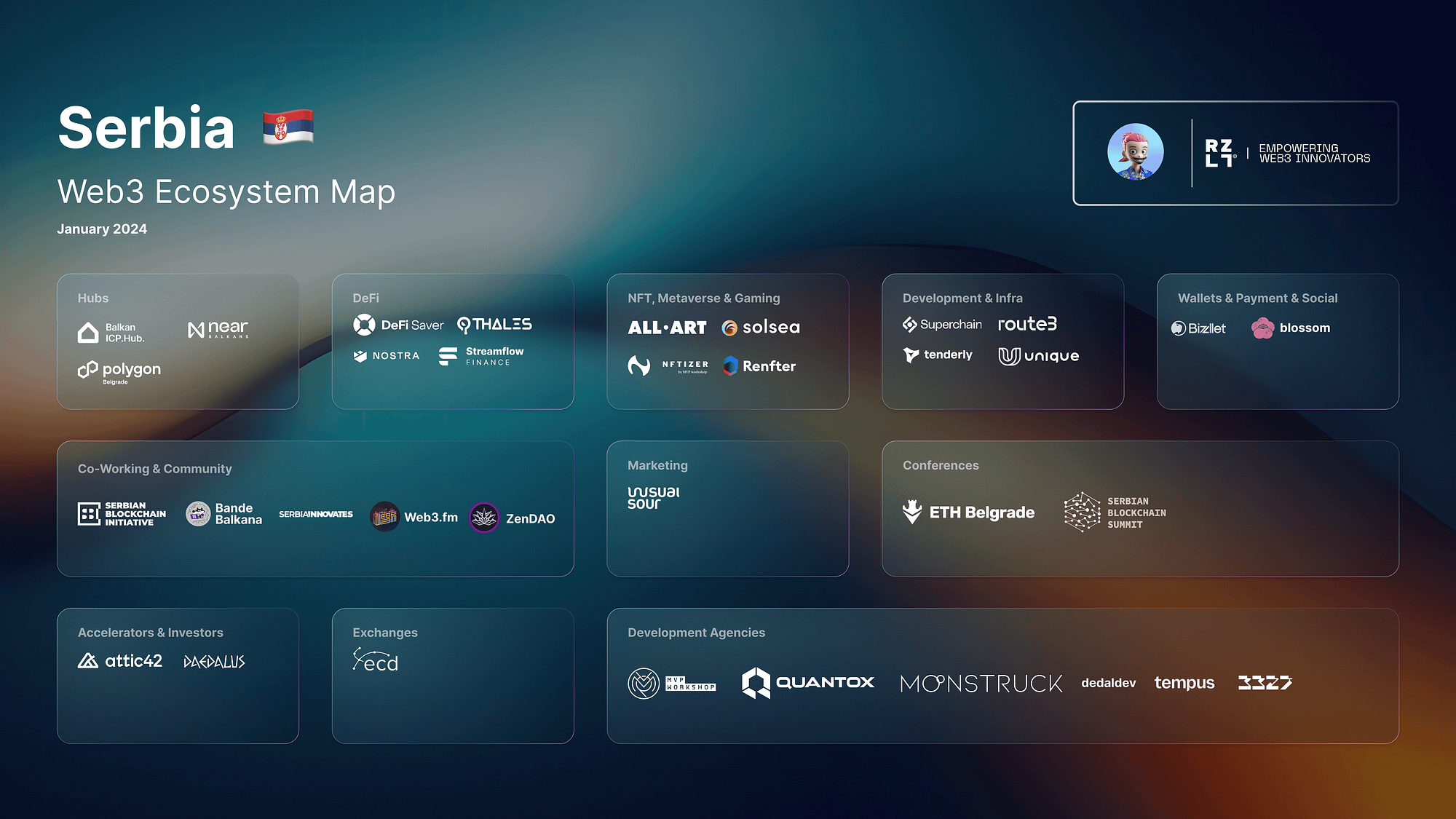Image resolution: width=1456 pixels, height=819 pixels.
Task: Select the Thales logo
Action: click(x=494, y=325)
